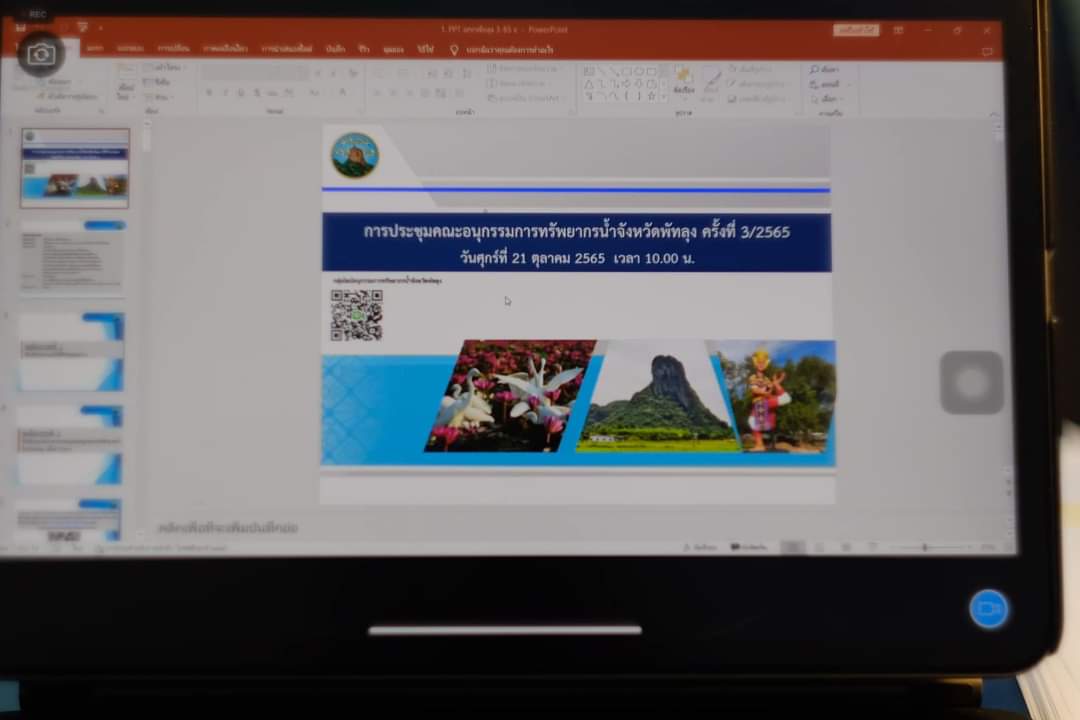Click the Replace button

(829, 85)
